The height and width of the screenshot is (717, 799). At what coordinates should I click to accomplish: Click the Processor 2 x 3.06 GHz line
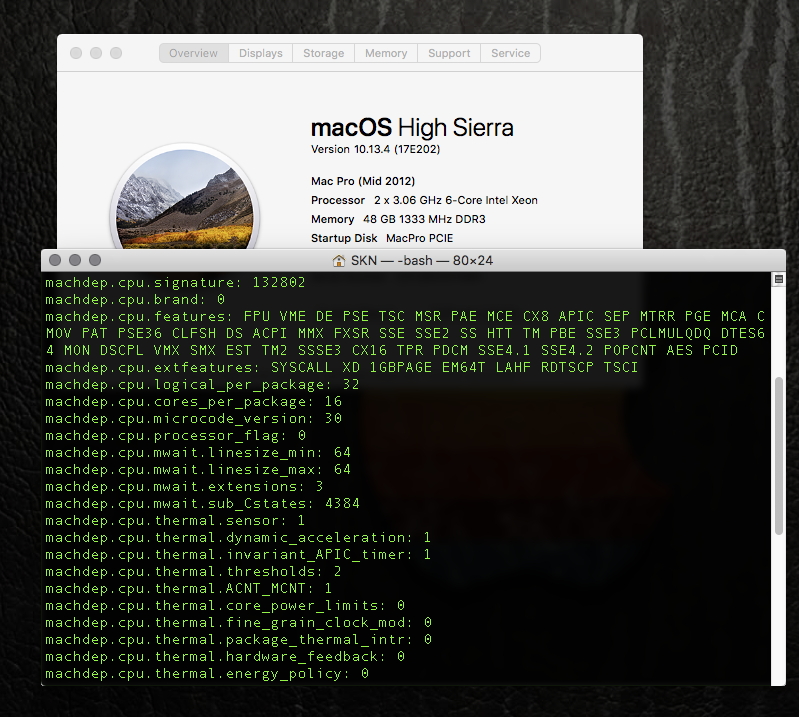(x=424, y=200)
